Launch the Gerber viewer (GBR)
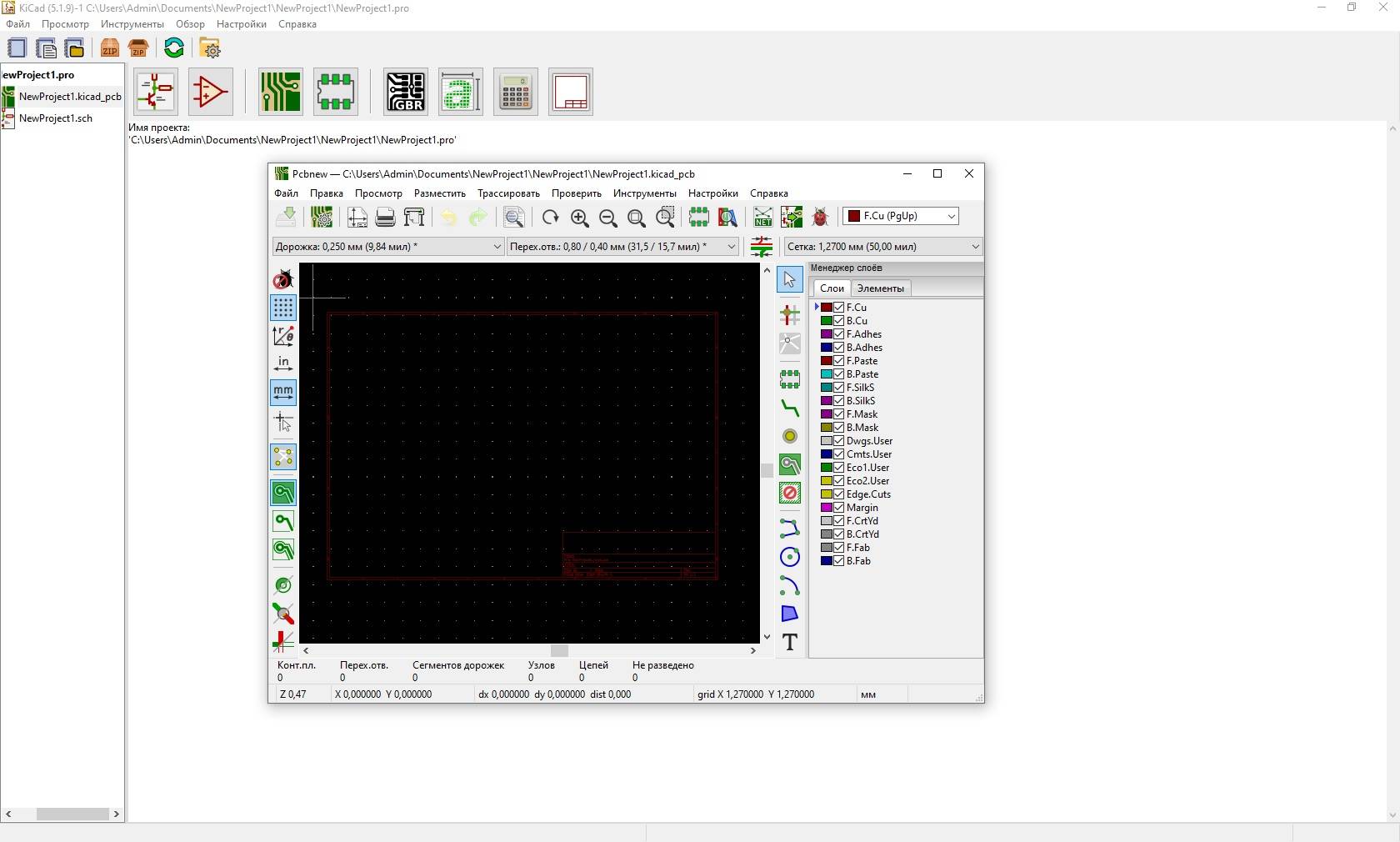Image resolution: width=1400 pixels, height=842 pixels. 406,92
